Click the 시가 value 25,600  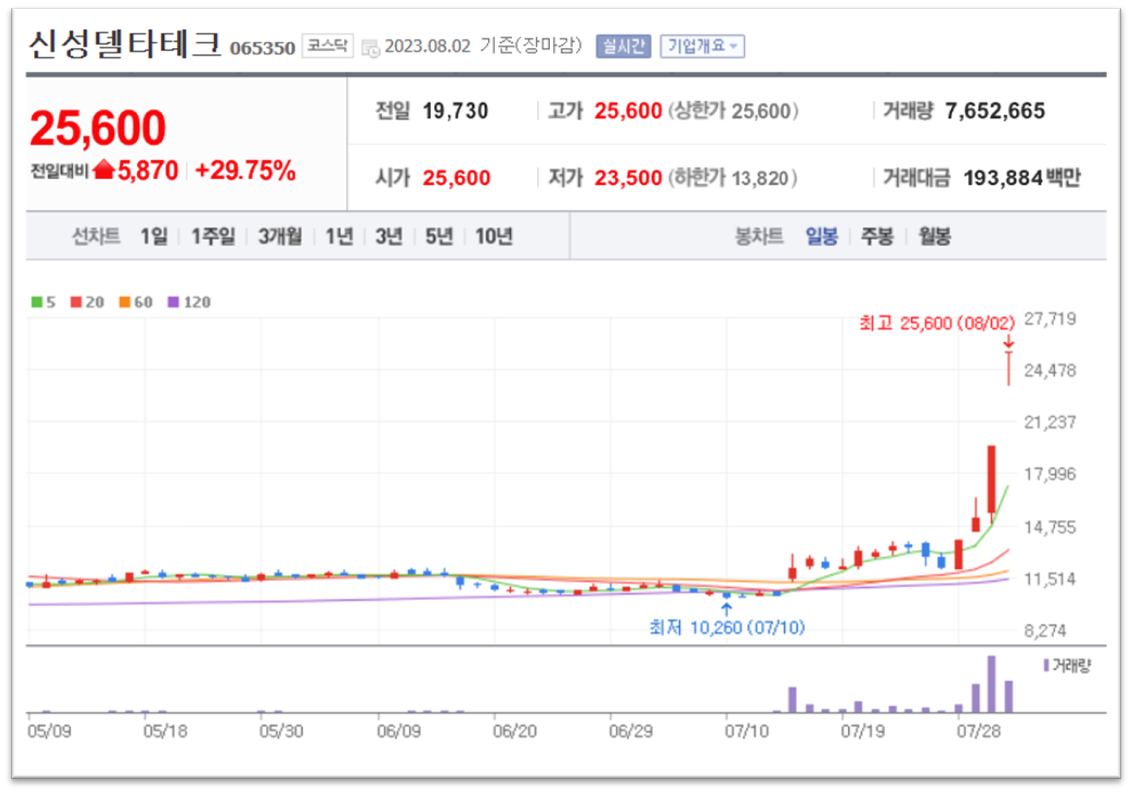(456, 178)
